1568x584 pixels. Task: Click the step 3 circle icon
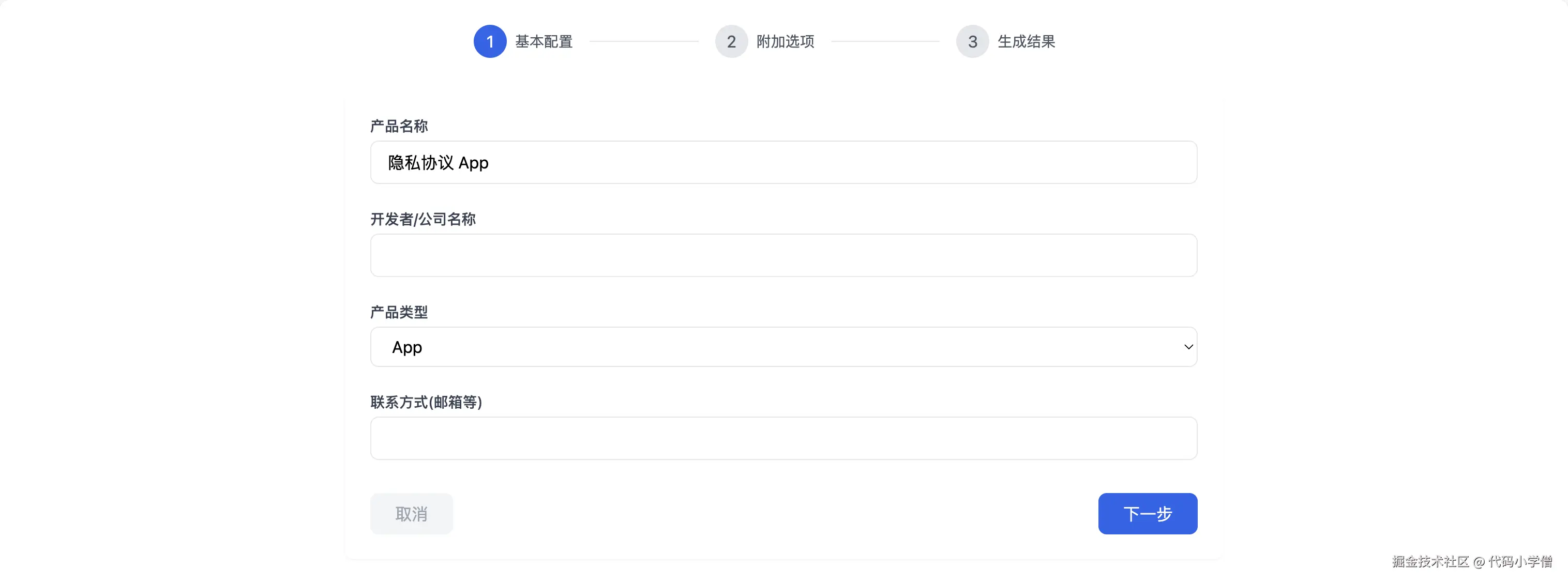point(972,41)
